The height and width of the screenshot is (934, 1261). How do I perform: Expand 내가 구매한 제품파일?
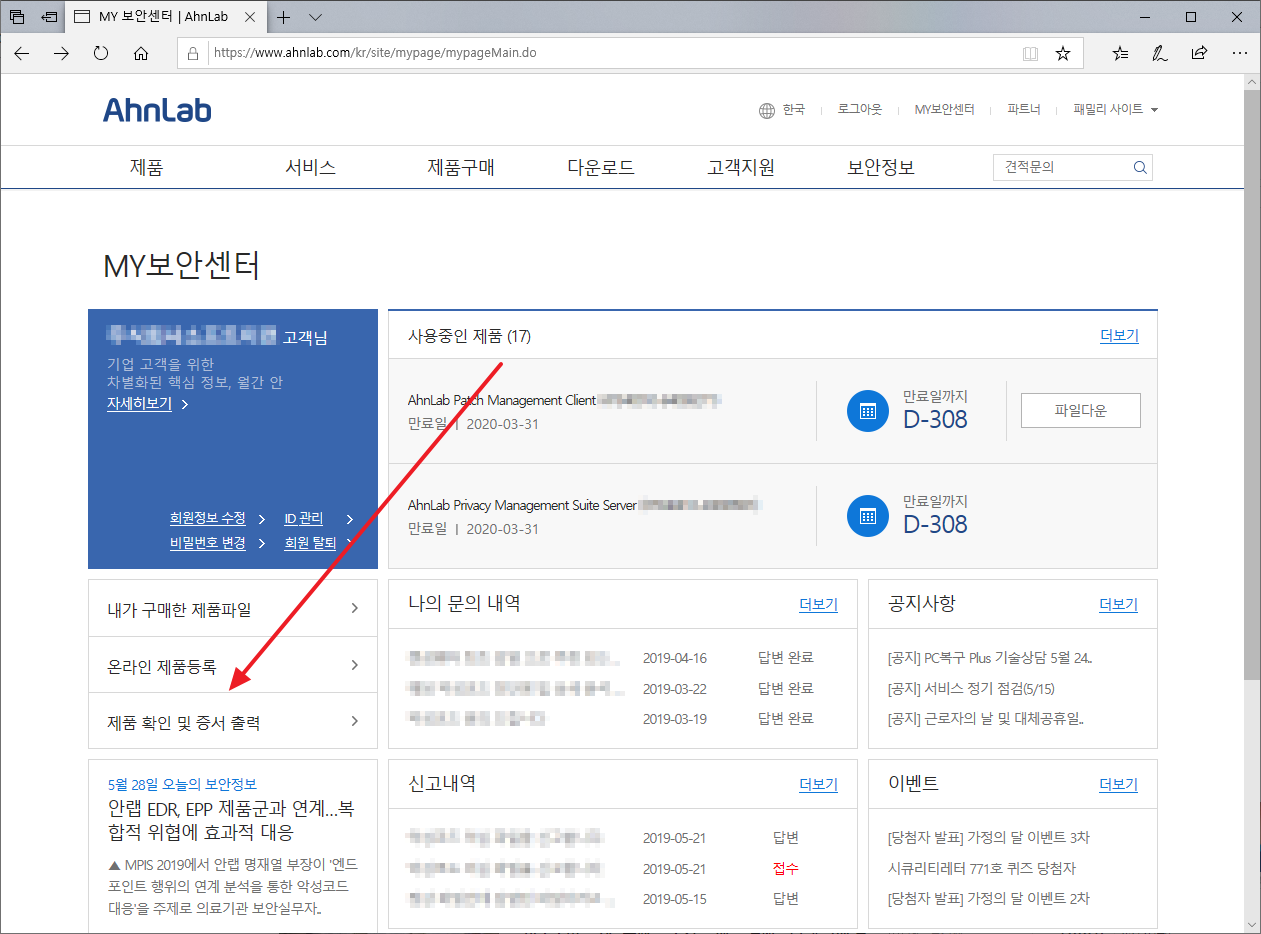(x=233, y=609)
